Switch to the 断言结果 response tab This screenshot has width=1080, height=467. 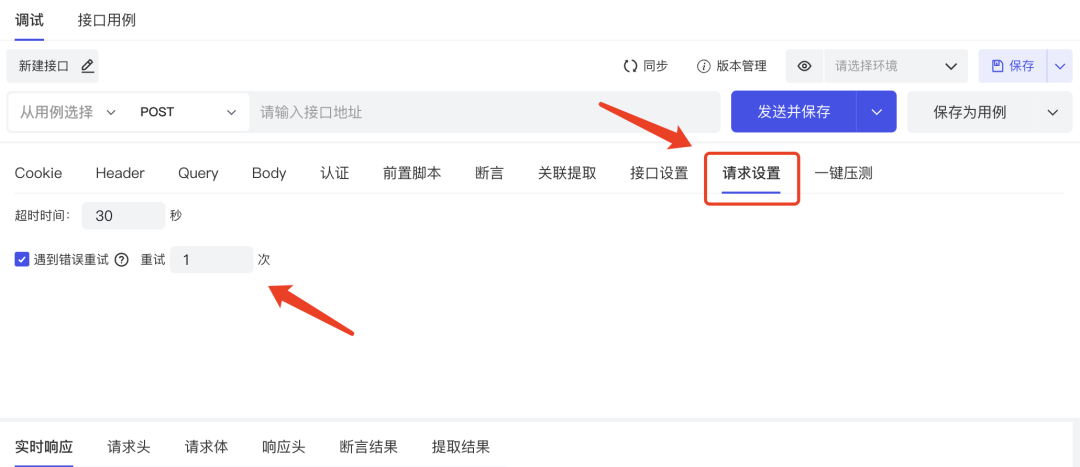click(368, 447)
